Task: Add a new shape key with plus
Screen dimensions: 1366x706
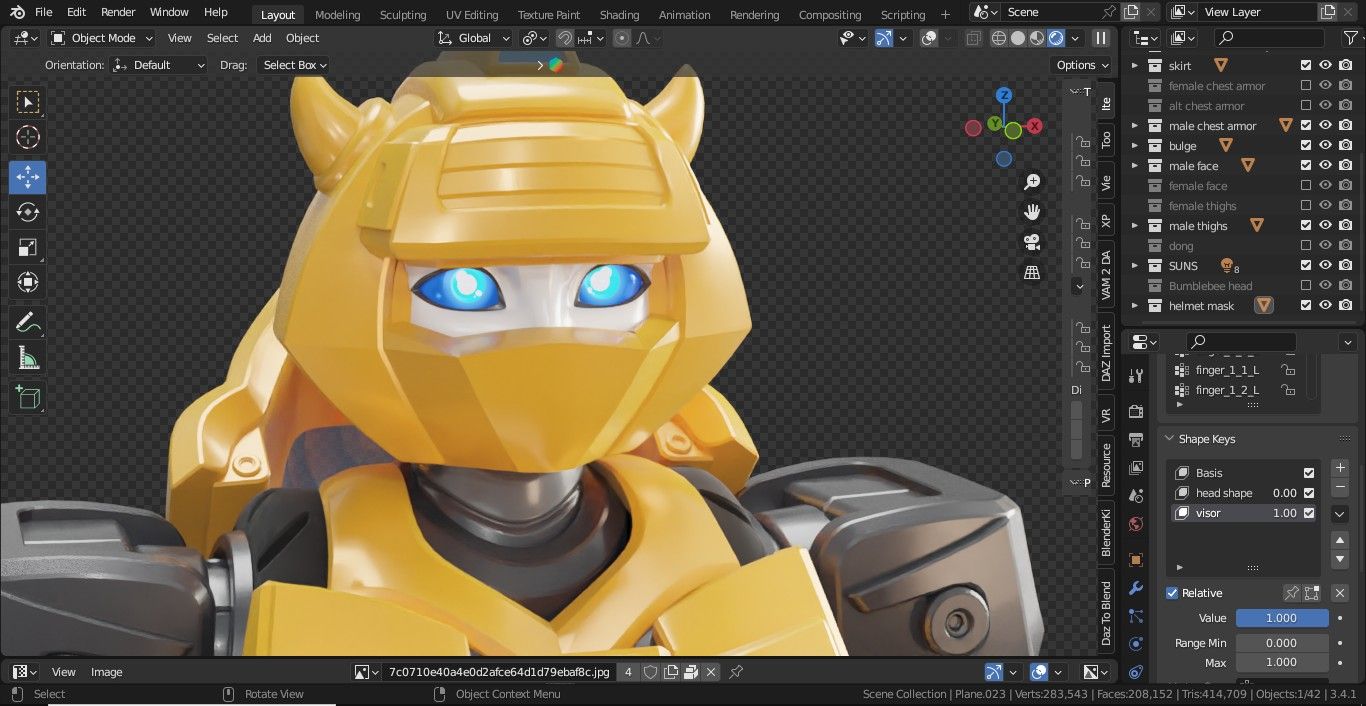Action: 1340,468
